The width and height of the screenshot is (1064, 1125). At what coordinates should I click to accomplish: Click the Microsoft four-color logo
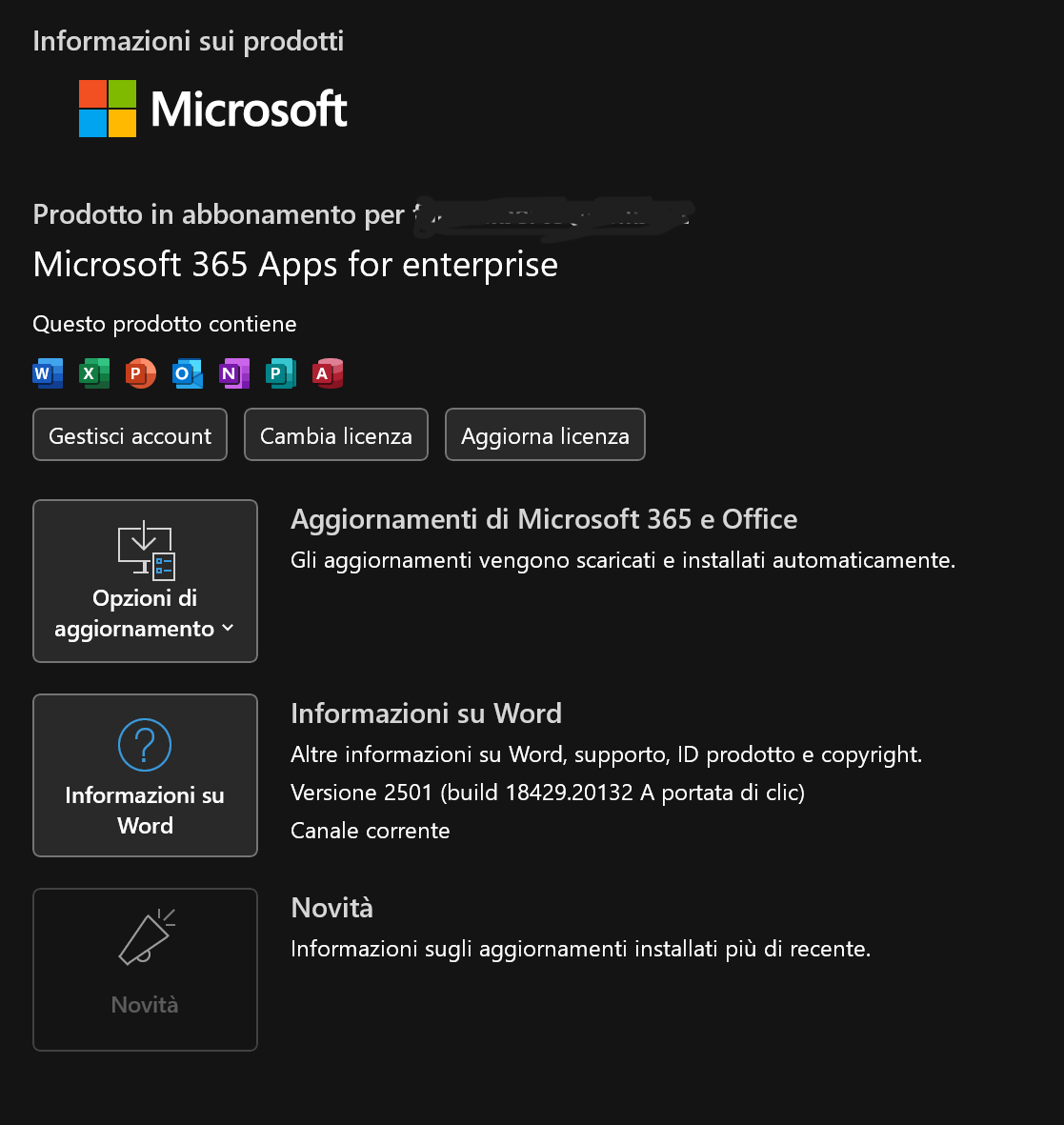point(108,109)
